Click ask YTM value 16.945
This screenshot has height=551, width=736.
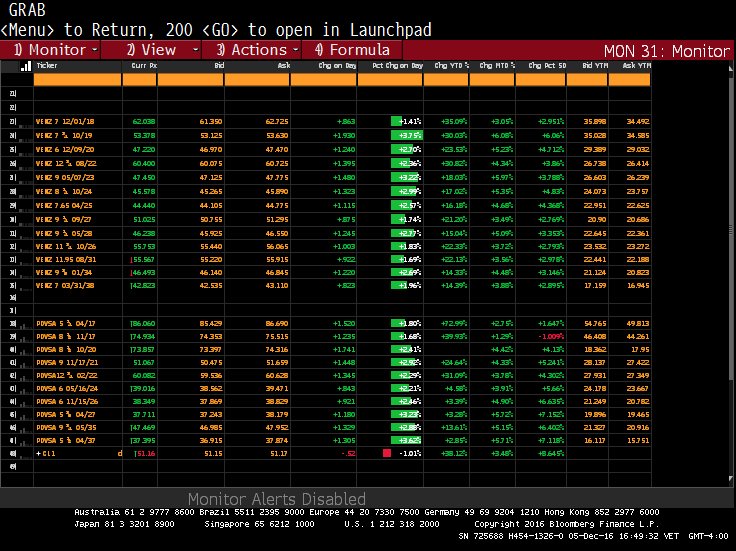tap(638, 285)
